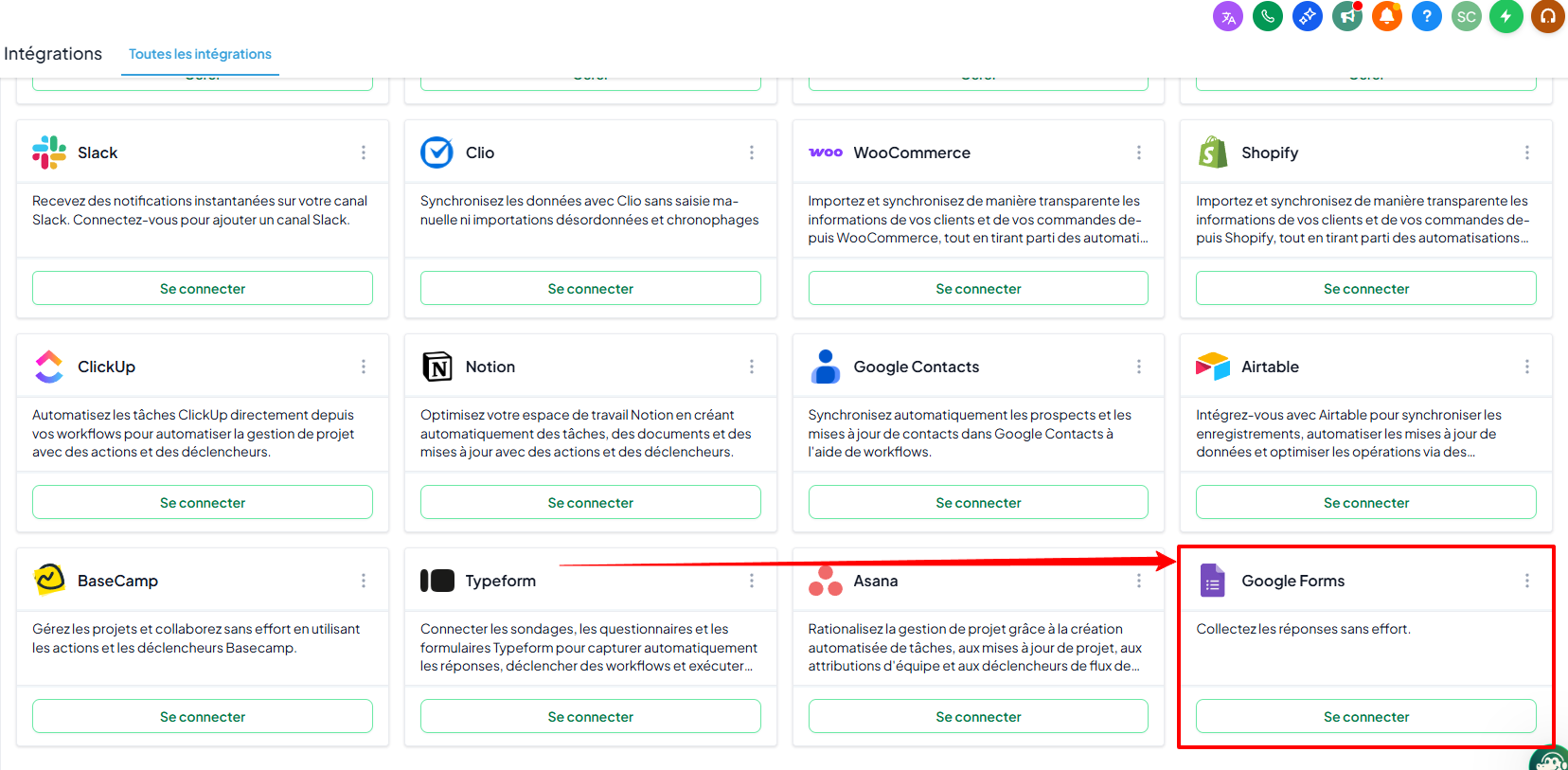Image resolution: width=1568 pixels, height=770 pixels.
Task: Select the Toutes les intégrations tab
Action: tap(200, 54)
